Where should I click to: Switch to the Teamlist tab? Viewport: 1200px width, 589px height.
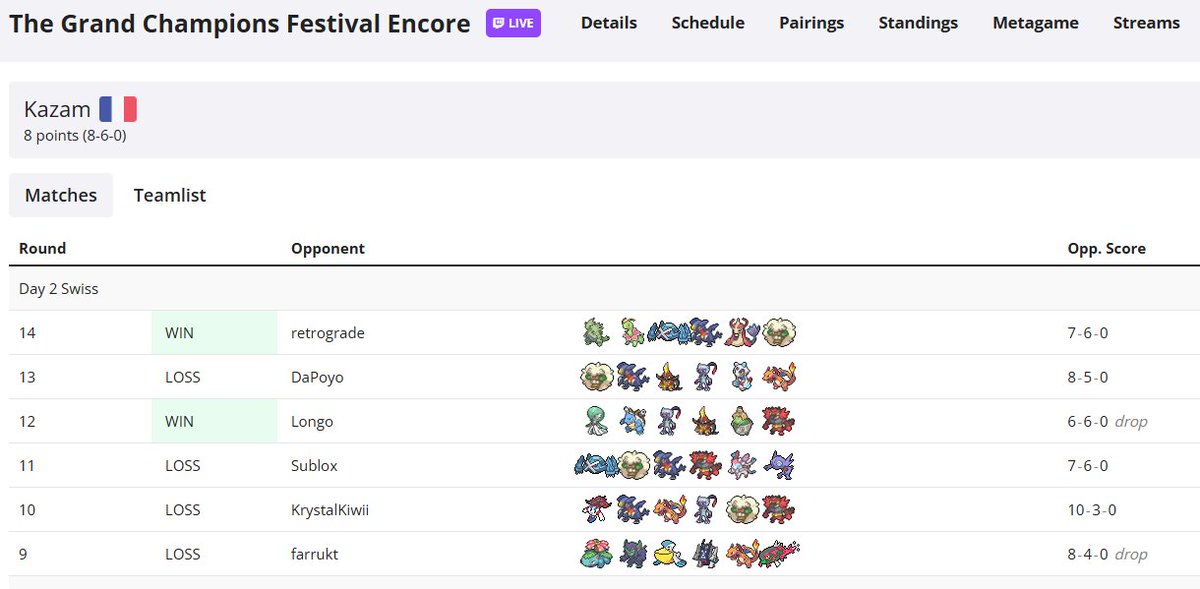point(170,195)
